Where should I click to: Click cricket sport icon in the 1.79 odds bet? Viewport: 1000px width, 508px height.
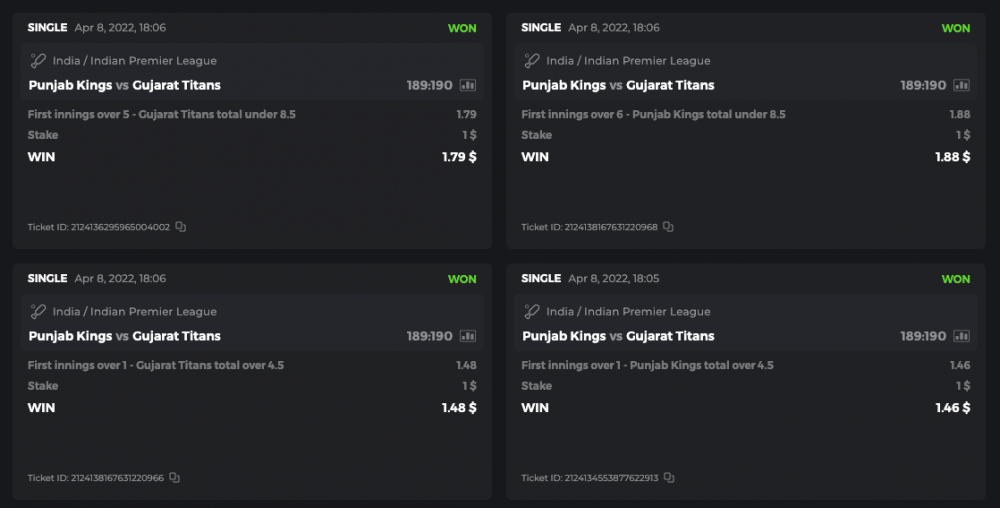38,61
